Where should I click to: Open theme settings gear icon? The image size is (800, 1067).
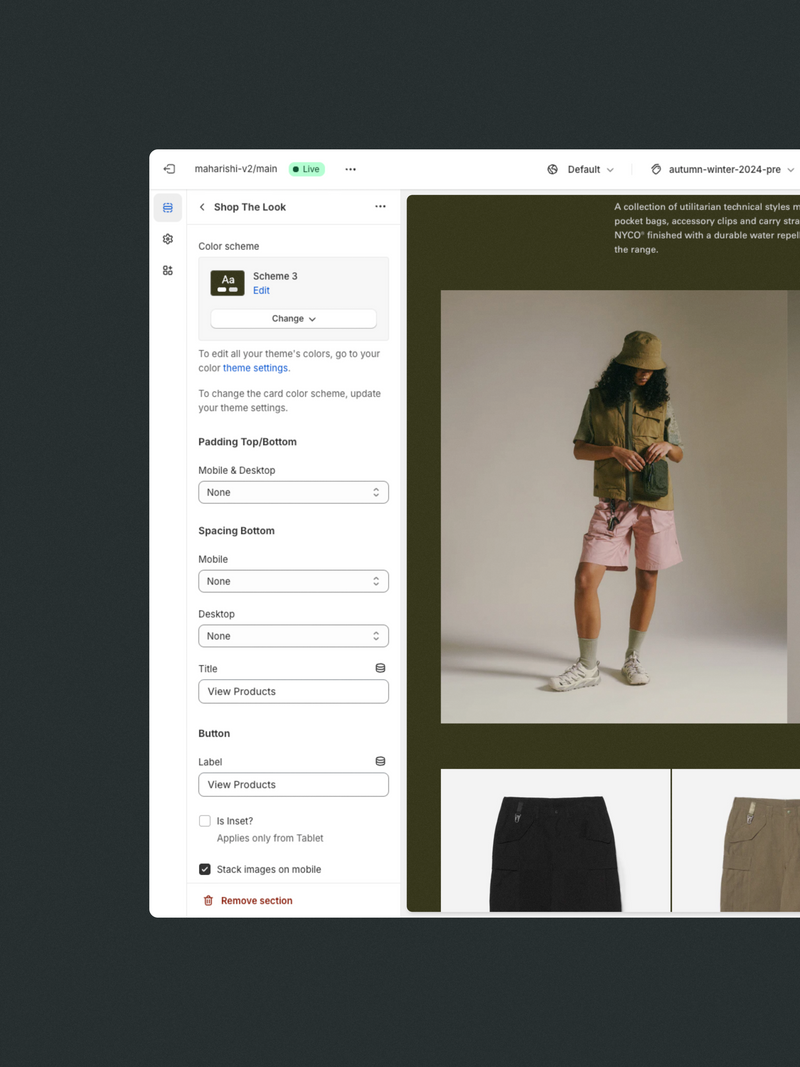pos(168,239)
